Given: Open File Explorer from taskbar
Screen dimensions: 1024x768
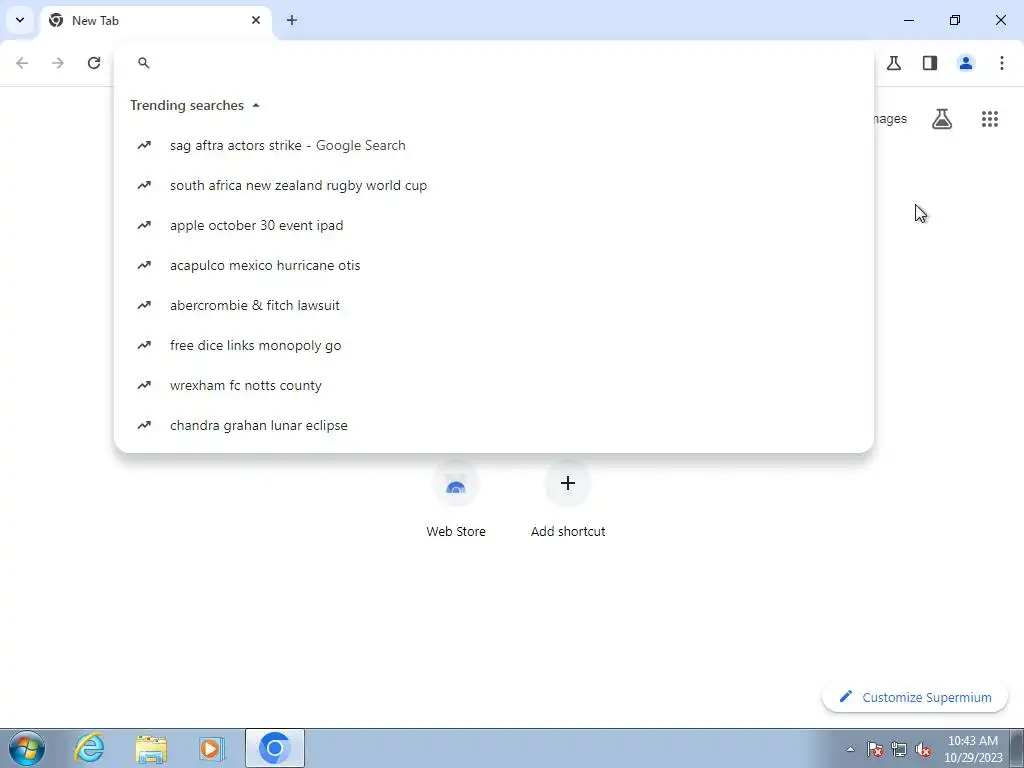Looking at the screenshot, I should click(152, 748).
